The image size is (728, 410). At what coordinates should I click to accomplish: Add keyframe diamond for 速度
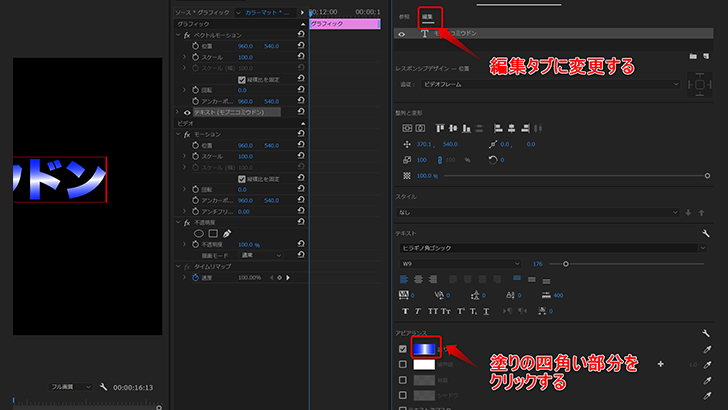pos(280,278)
